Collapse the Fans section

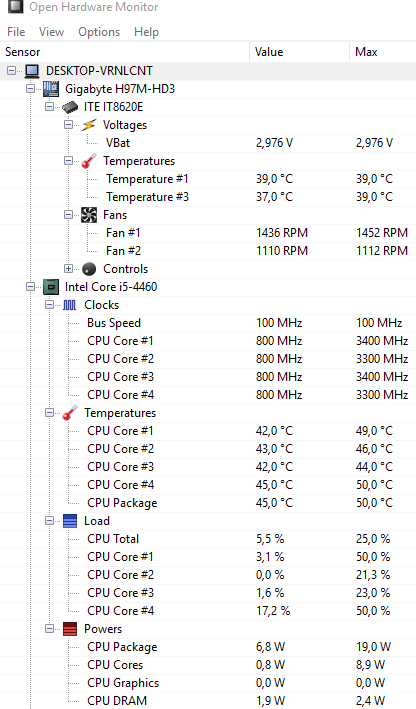[x=68, y=215]
